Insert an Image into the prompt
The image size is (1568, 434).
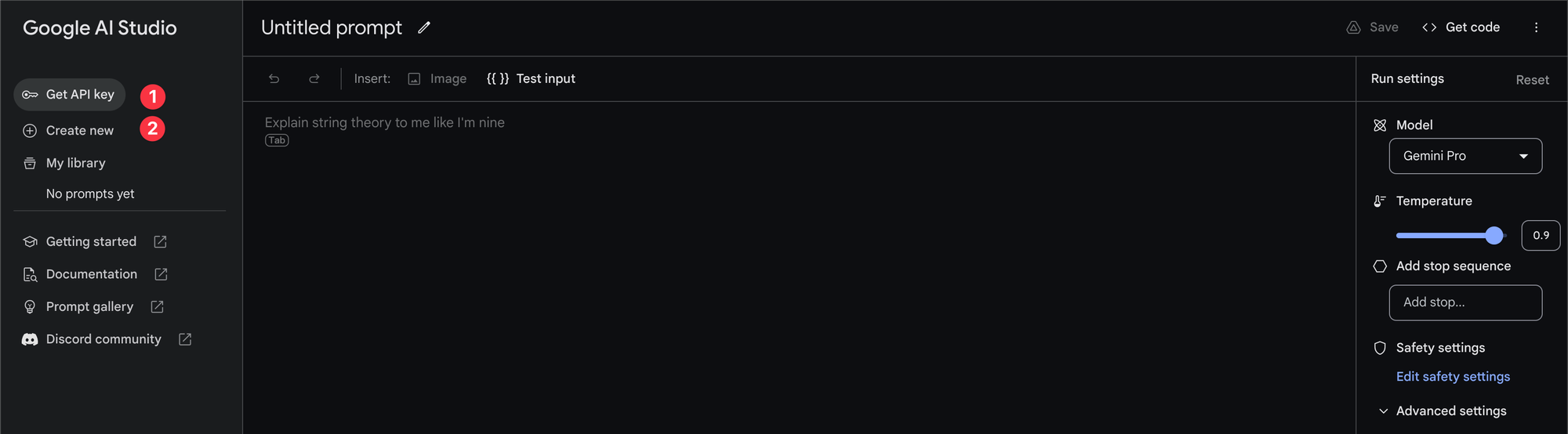pos(437,79)
